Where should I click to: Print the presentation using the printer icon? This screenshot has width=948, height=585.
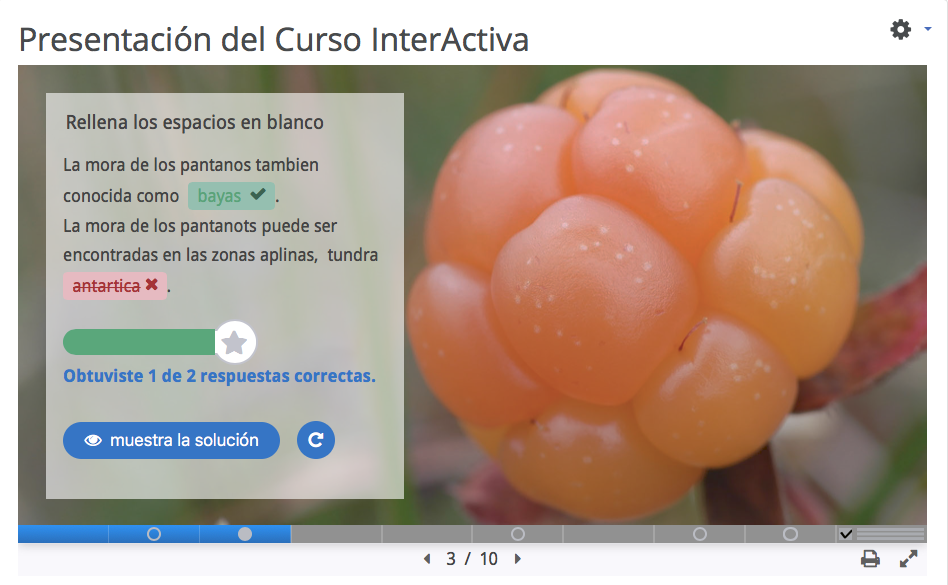[870, 559]
